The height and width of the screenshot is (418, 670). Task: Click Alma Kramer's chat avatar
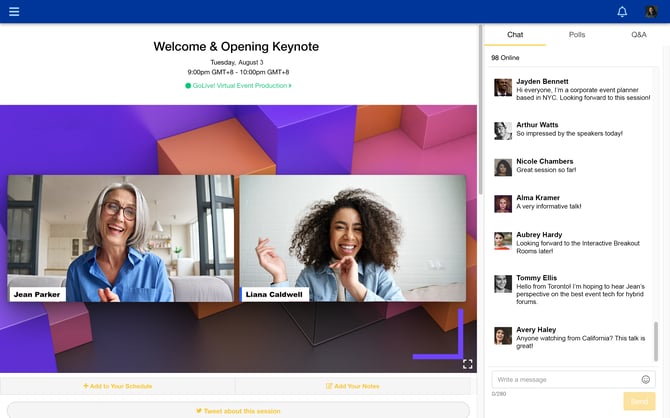[503, 203]
